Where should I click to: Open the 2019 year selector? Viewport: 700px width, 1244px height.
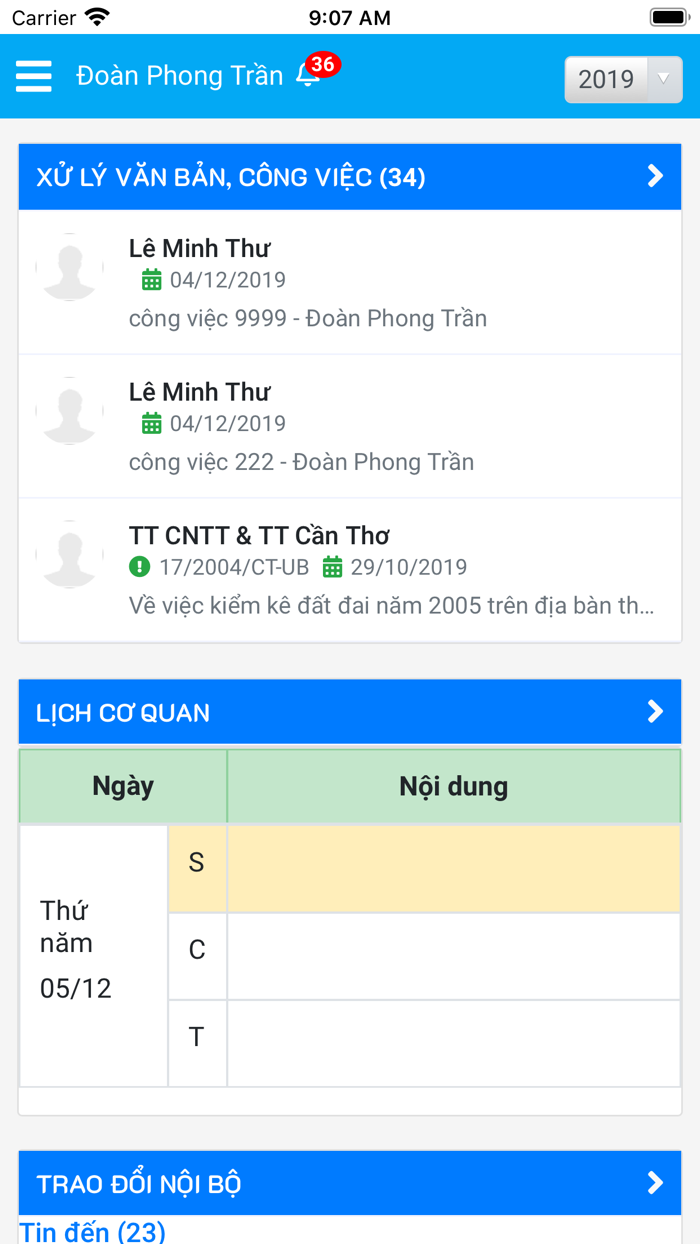622,79
